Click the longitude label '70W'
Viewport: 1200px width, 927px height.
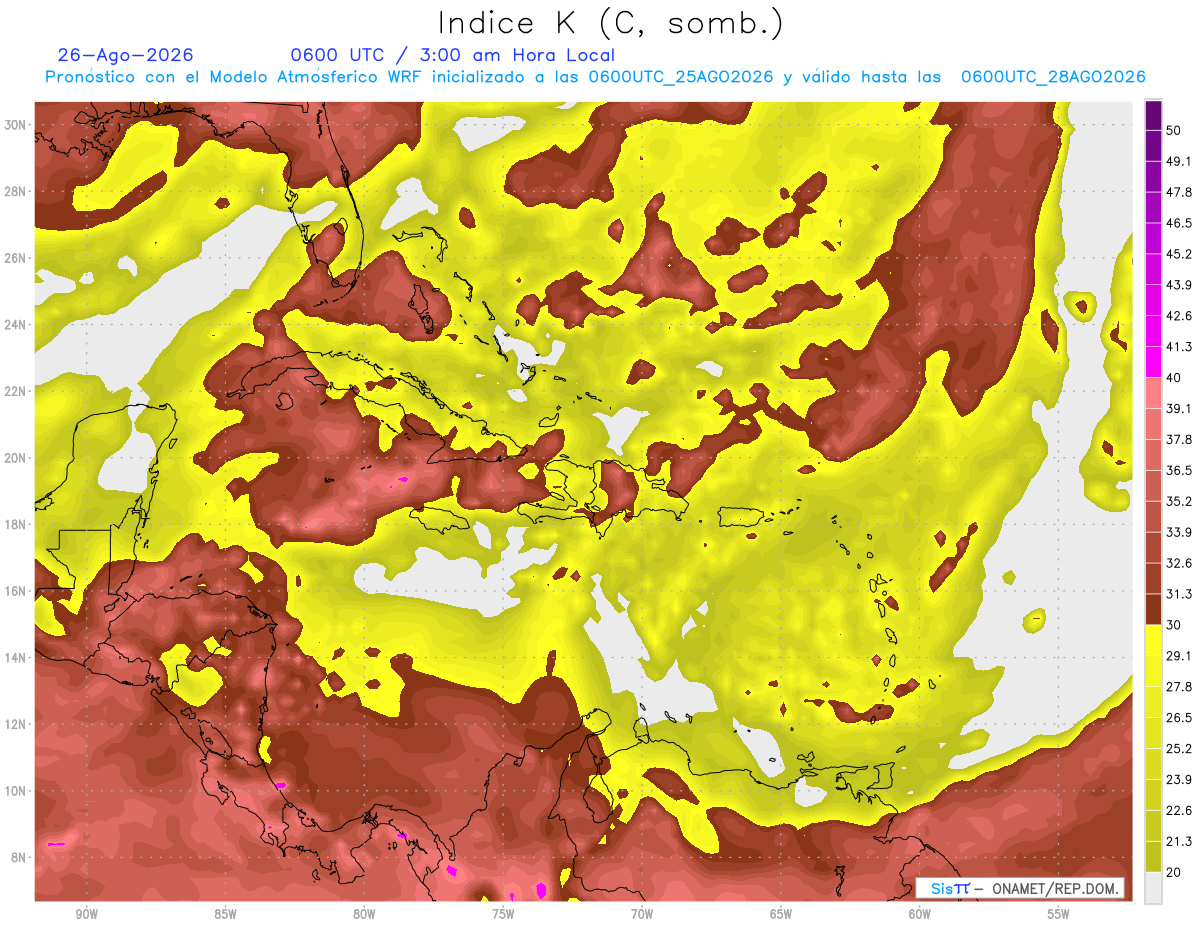[x=642, y=914]
